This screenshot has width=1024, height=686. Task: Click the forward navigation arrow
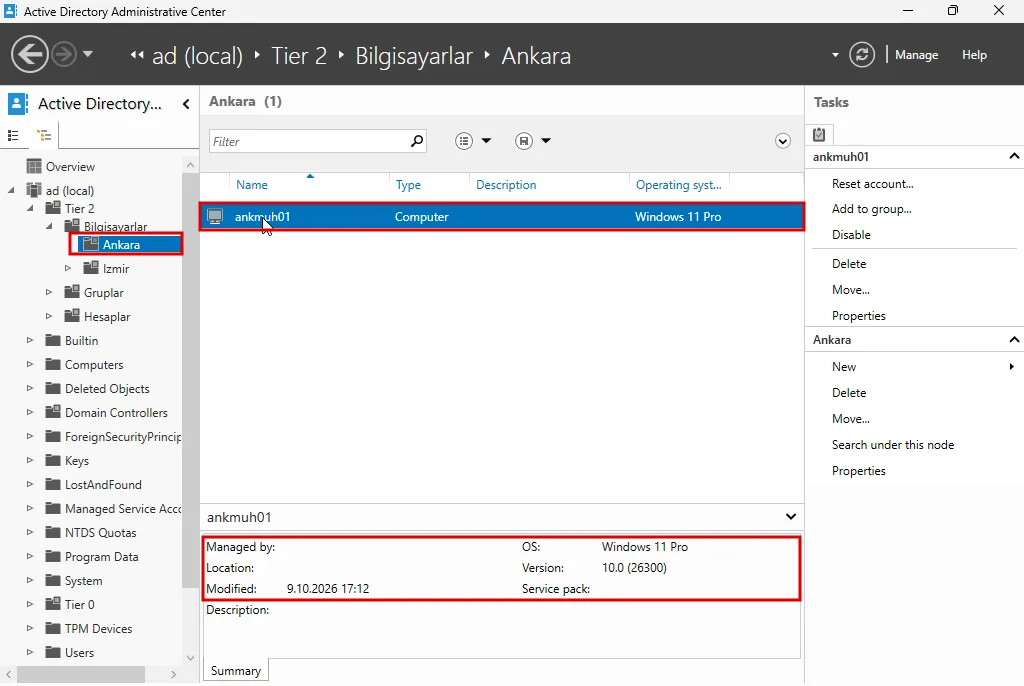click(x=64, y=54)
